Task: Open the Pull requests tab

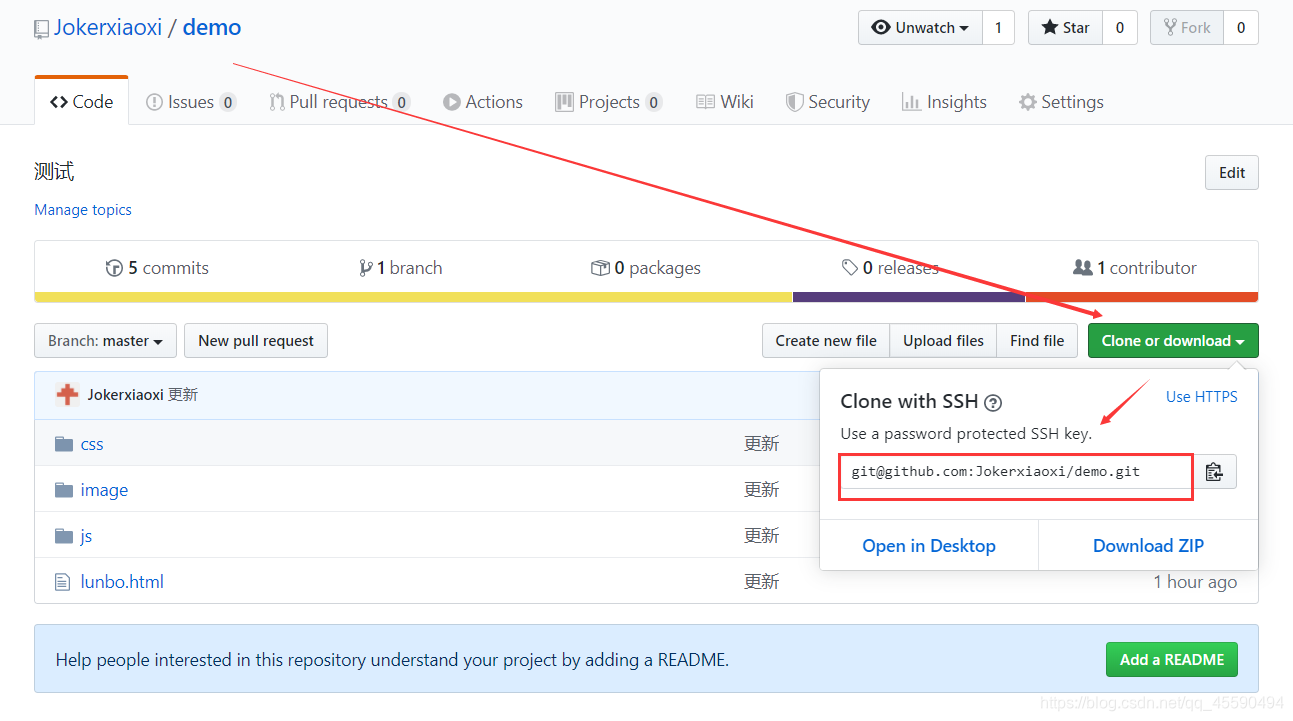Action: tap(339, 102)
